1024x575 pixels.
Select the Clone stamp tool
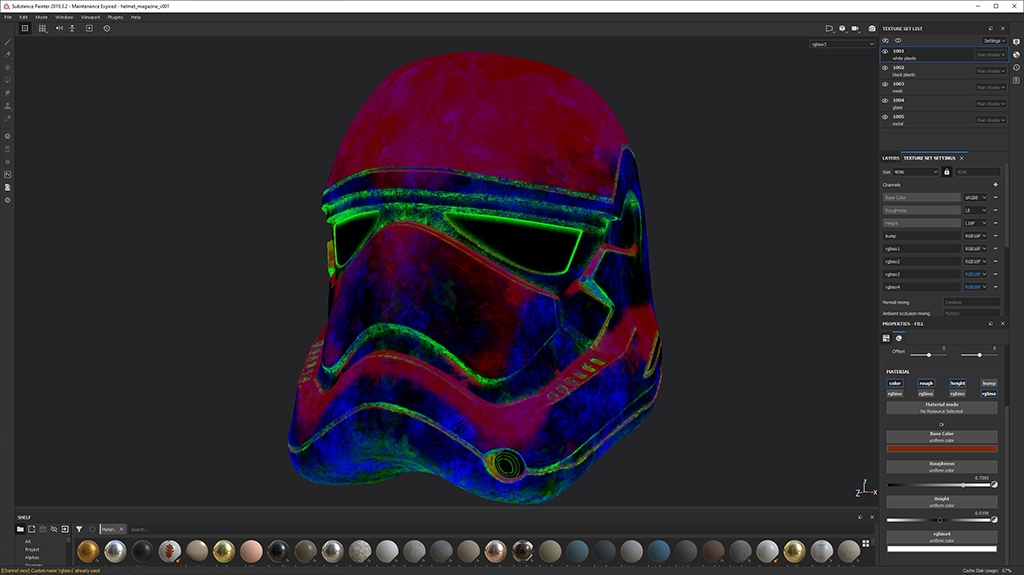pyautogui.click(x=8, y=106)
